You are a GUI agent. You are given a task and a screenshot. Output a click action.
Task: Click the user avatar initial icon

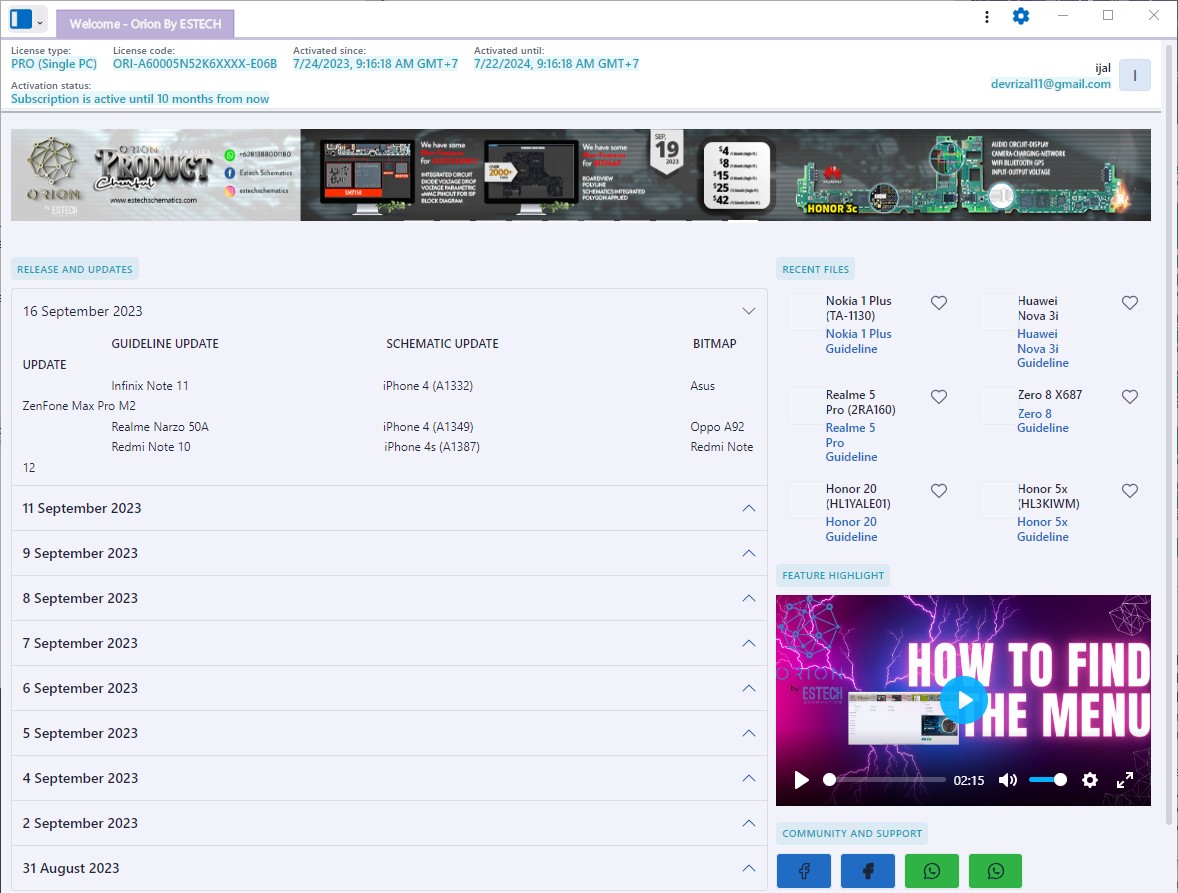click(1134, 75)
